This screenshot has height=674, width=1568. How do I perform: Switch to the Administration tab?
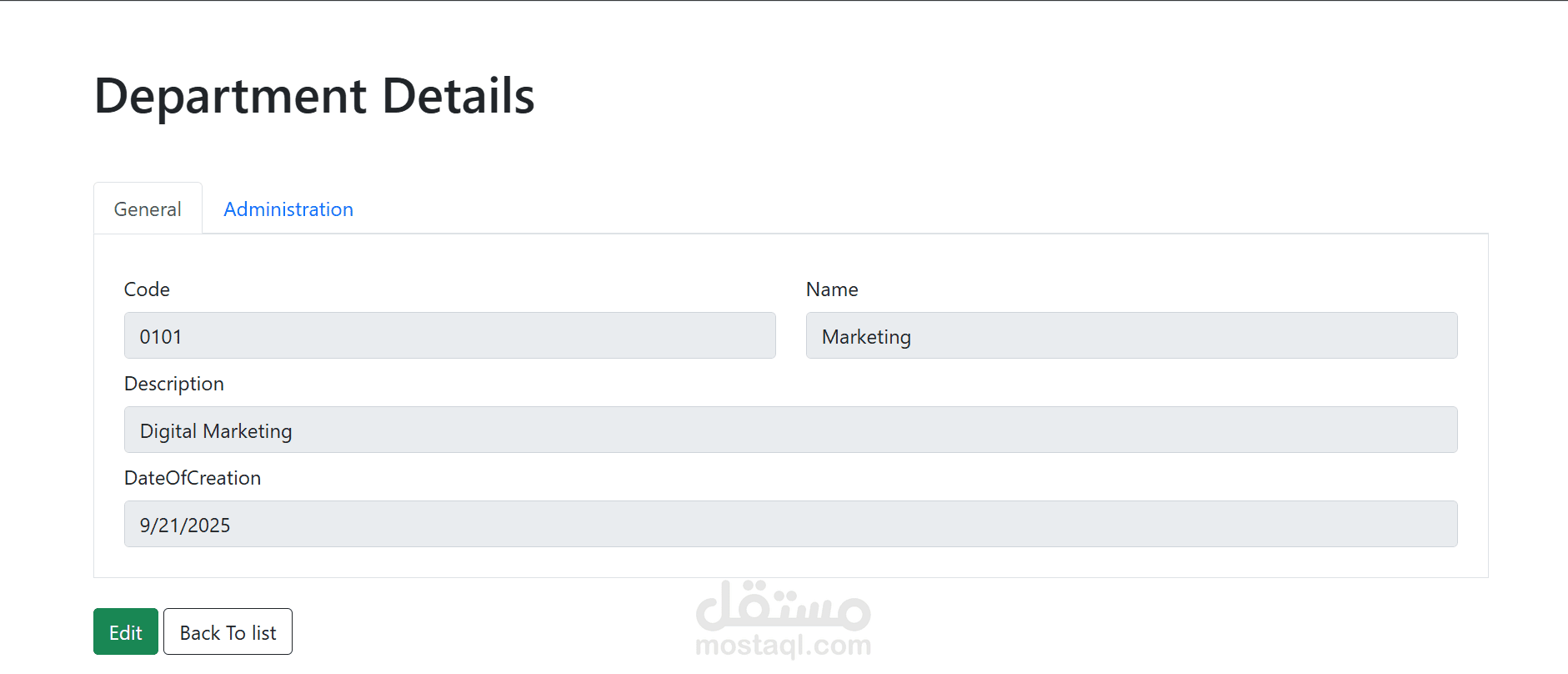pyautogui.click(x=288, y=209)
